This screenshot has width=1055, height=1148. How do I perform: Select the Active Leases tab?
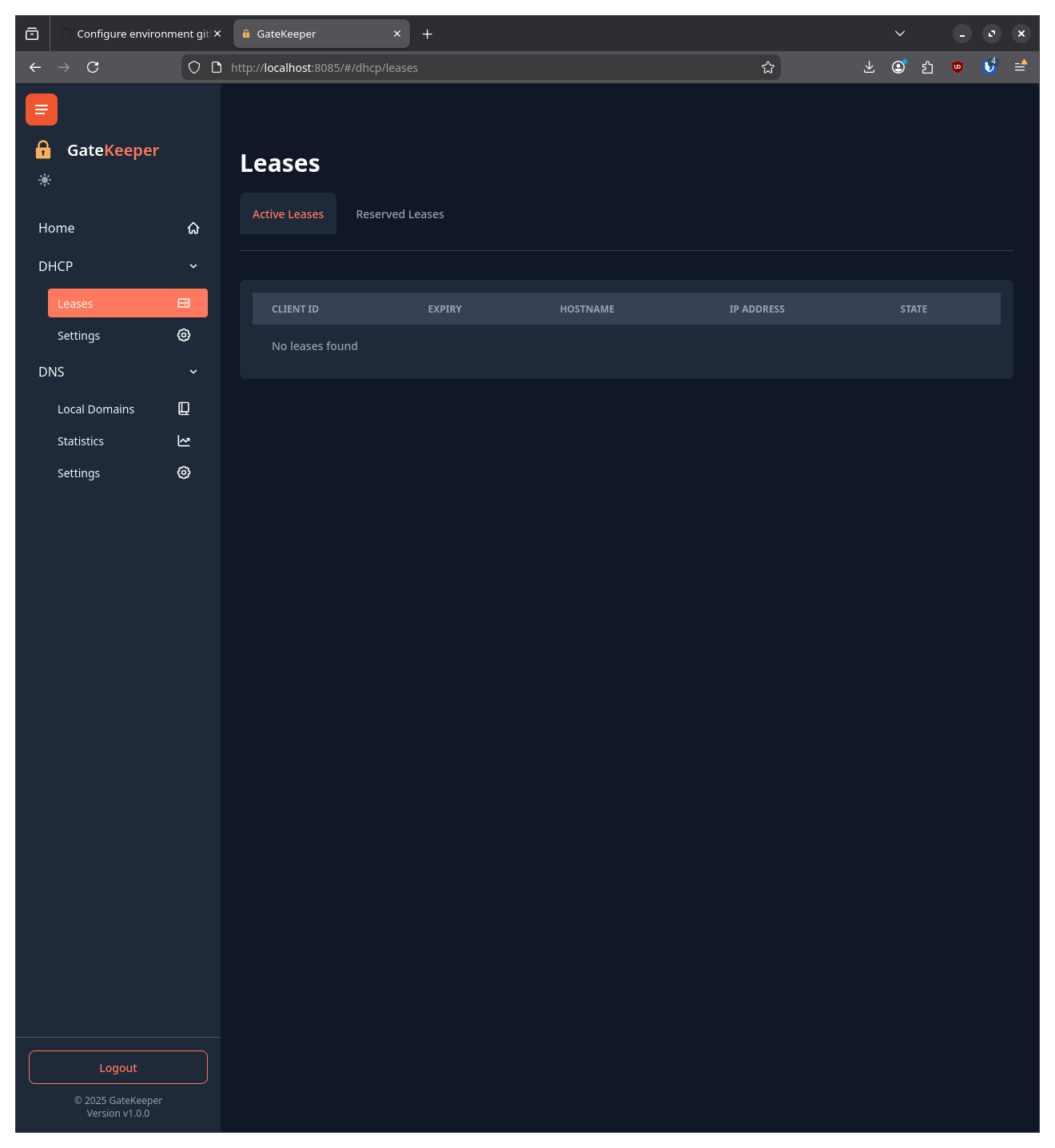click(288, 213)
